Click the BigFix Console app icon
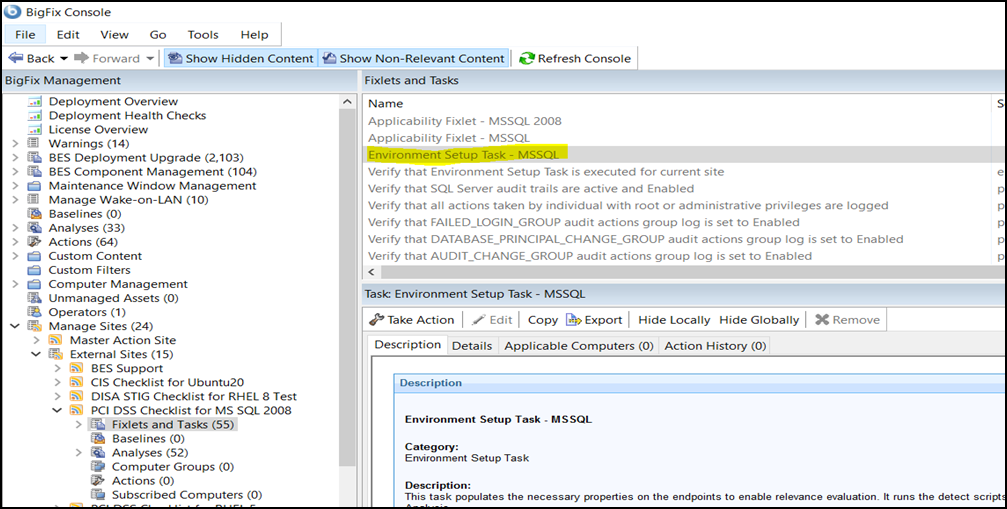Screen dimensions: 1007x509 pyautogui.click(x=12, y=12)
